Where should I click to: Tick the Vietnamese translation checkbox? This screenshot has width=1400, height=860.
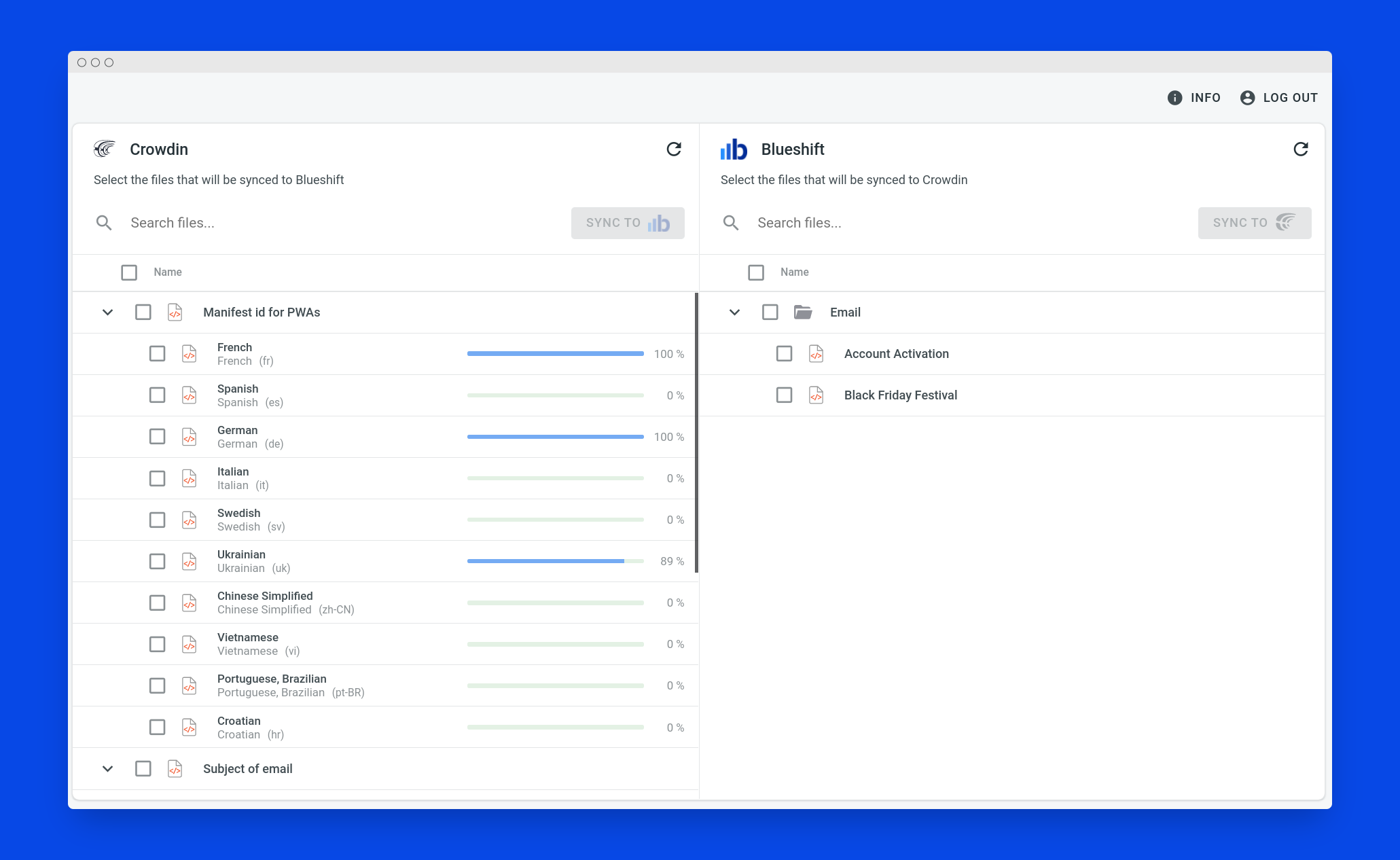pyautogui.click(x=158, y=644)
